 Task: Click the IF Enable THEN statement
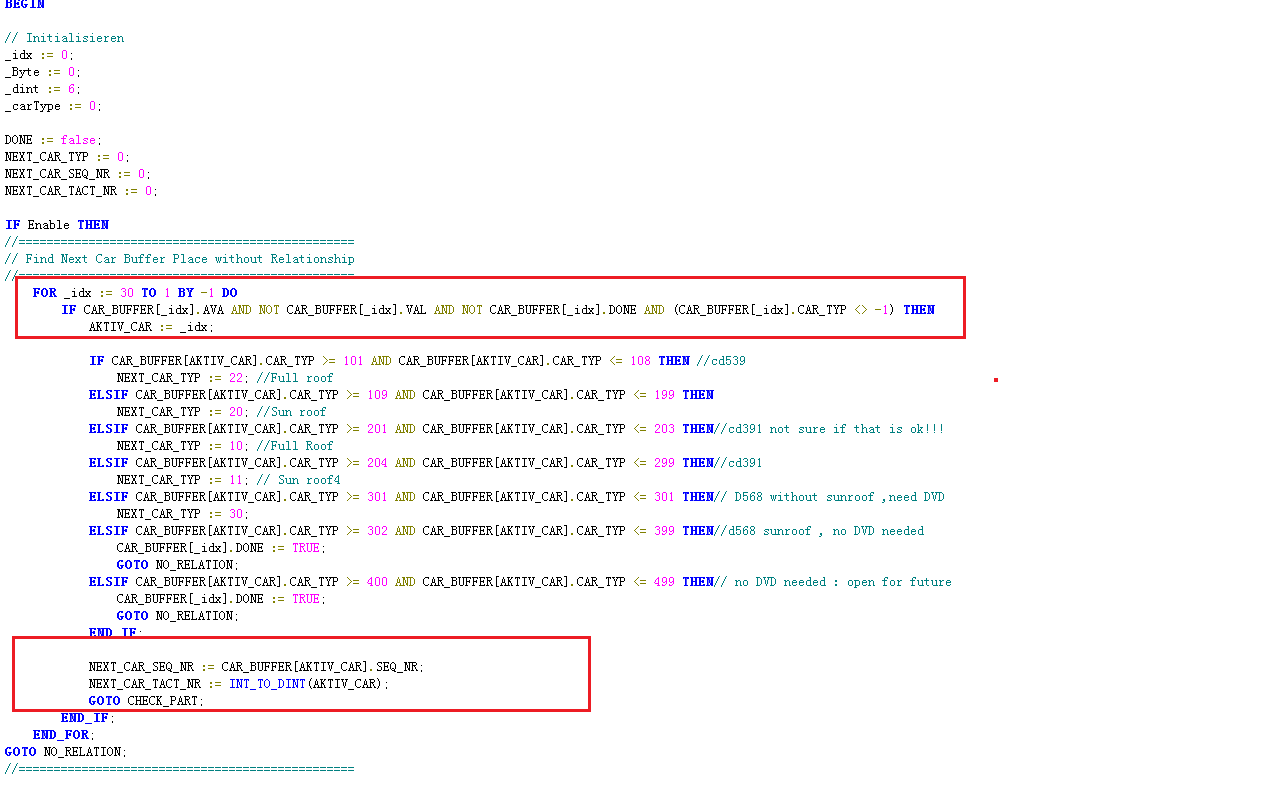point(57,225)
